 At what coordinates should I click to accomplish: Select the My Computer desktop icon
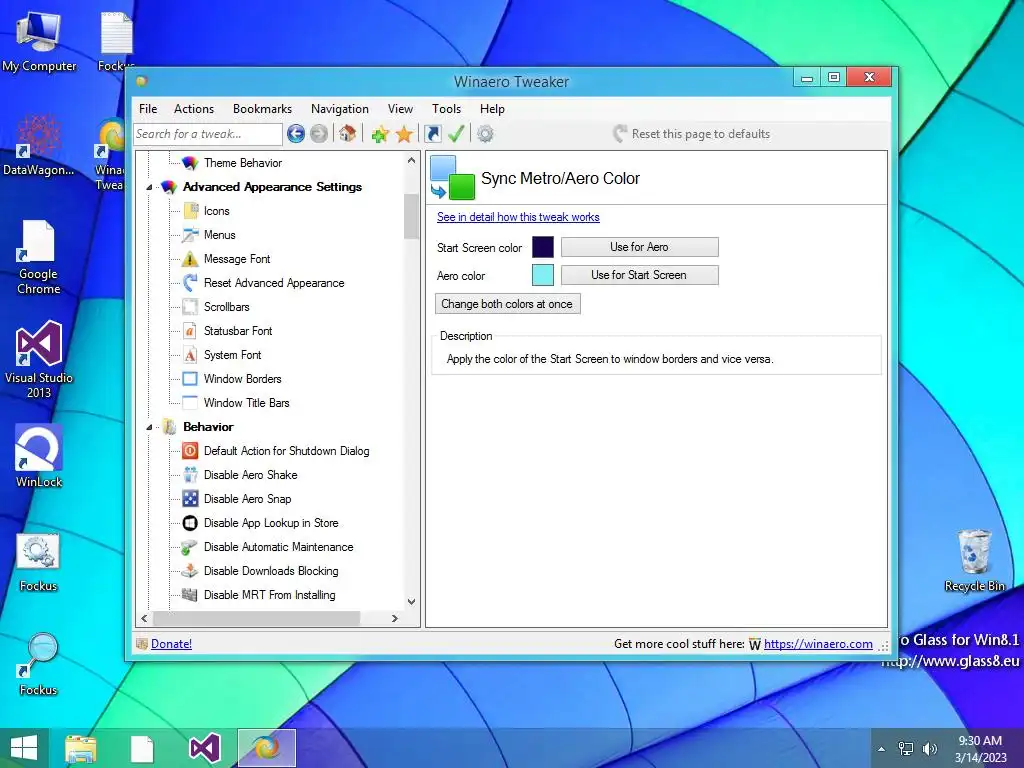(x=39, y=40)
